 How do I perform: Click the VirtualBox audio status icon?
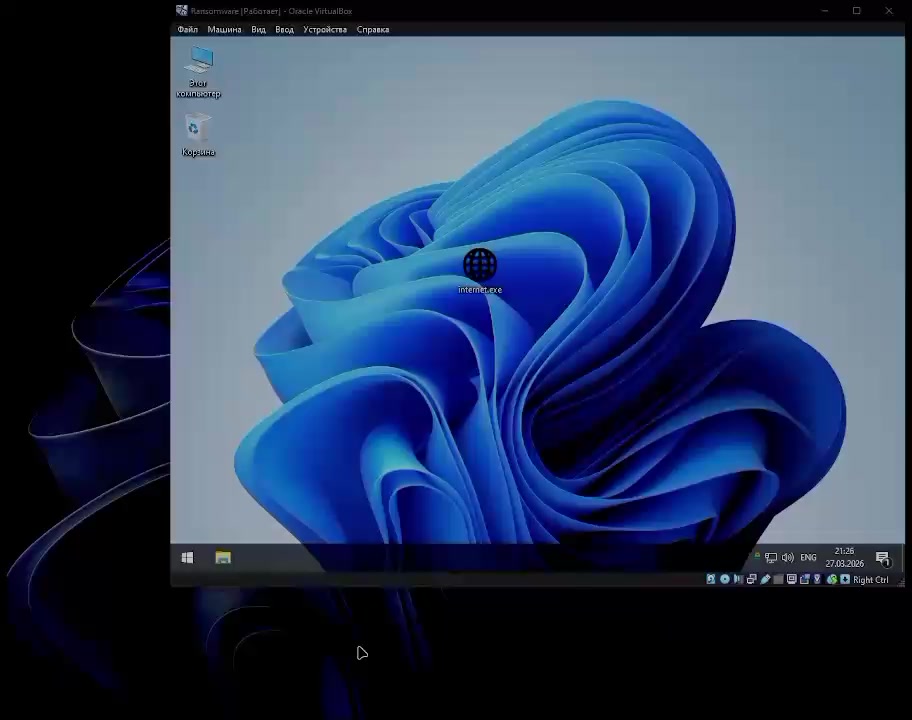coord(738,579)
